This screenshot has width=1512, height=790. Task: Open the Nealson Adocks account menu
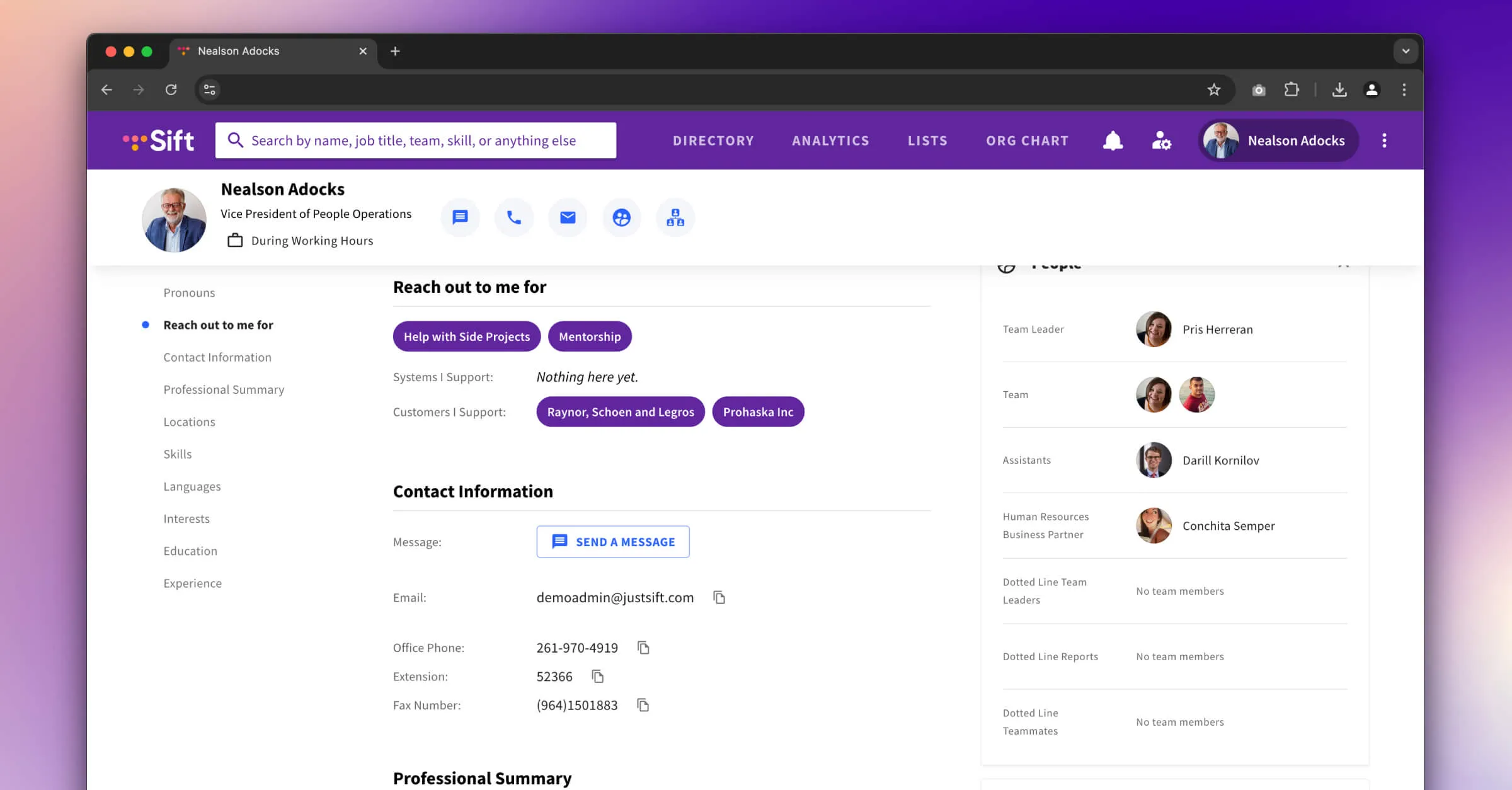pyautogui.click(x=1278, y=140)
